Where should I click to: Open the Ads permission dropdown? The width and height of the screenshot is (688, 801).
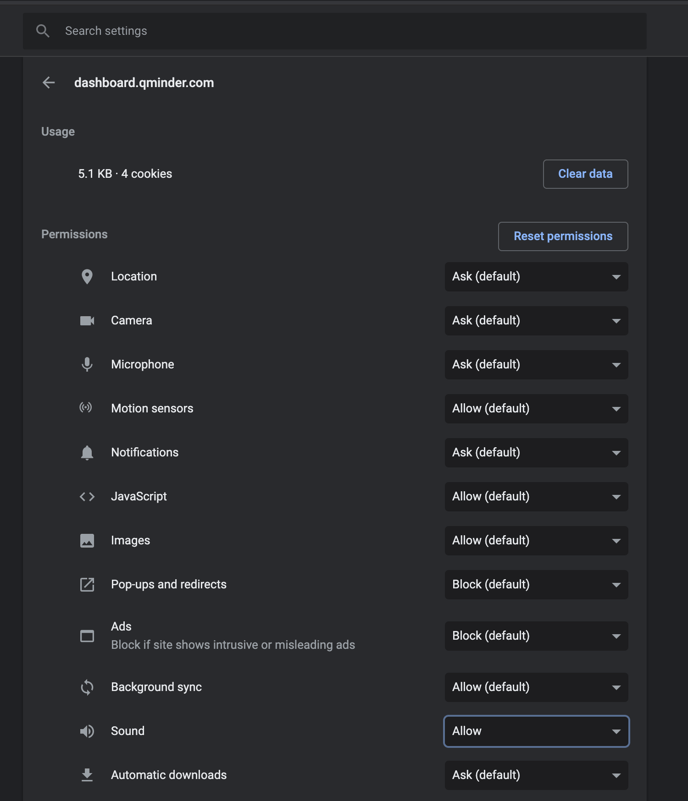point(536,635)
